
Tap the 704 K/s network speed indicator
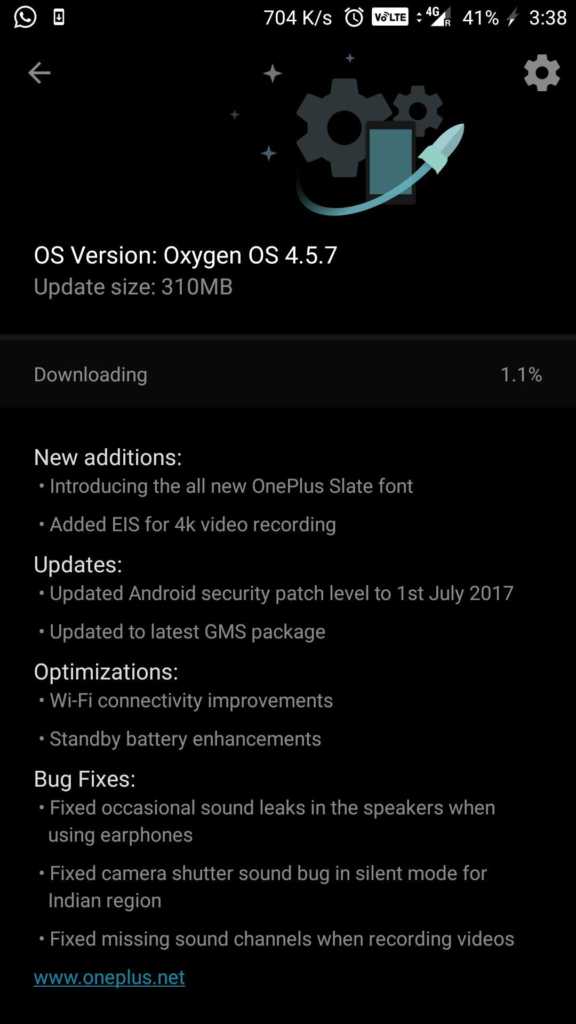(298, 18)
